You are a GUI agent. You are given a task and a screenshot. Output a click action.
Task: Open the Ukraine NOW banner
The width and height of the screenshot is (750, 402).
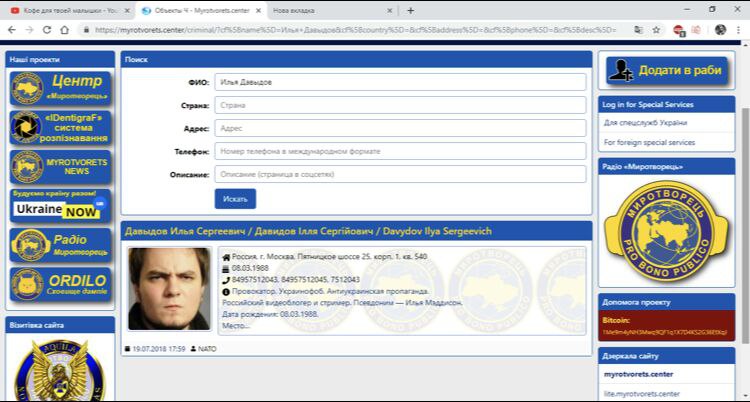[x=60, y=206]
